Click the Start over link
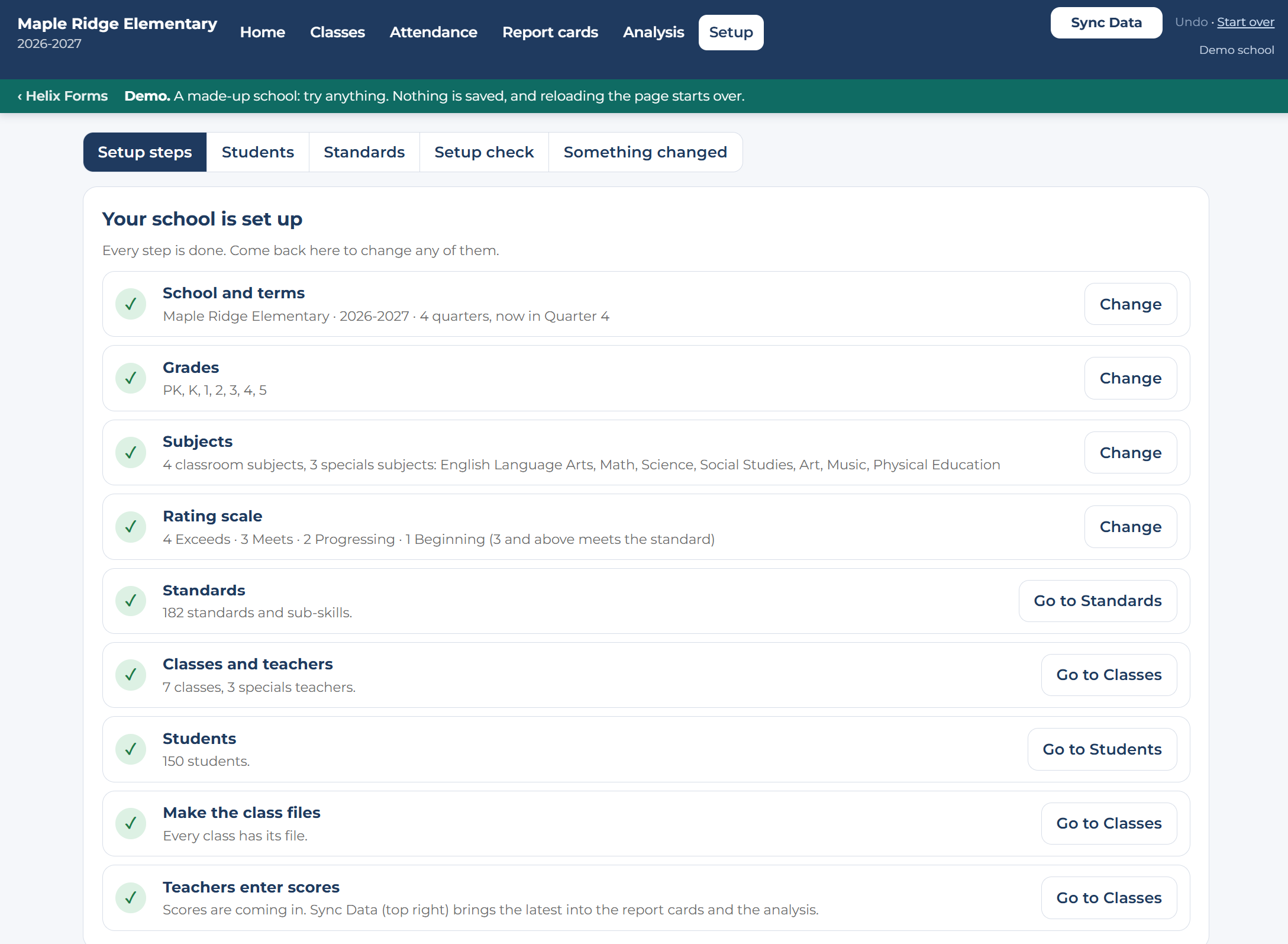Screen dimensions: 1288x944 1245,22
